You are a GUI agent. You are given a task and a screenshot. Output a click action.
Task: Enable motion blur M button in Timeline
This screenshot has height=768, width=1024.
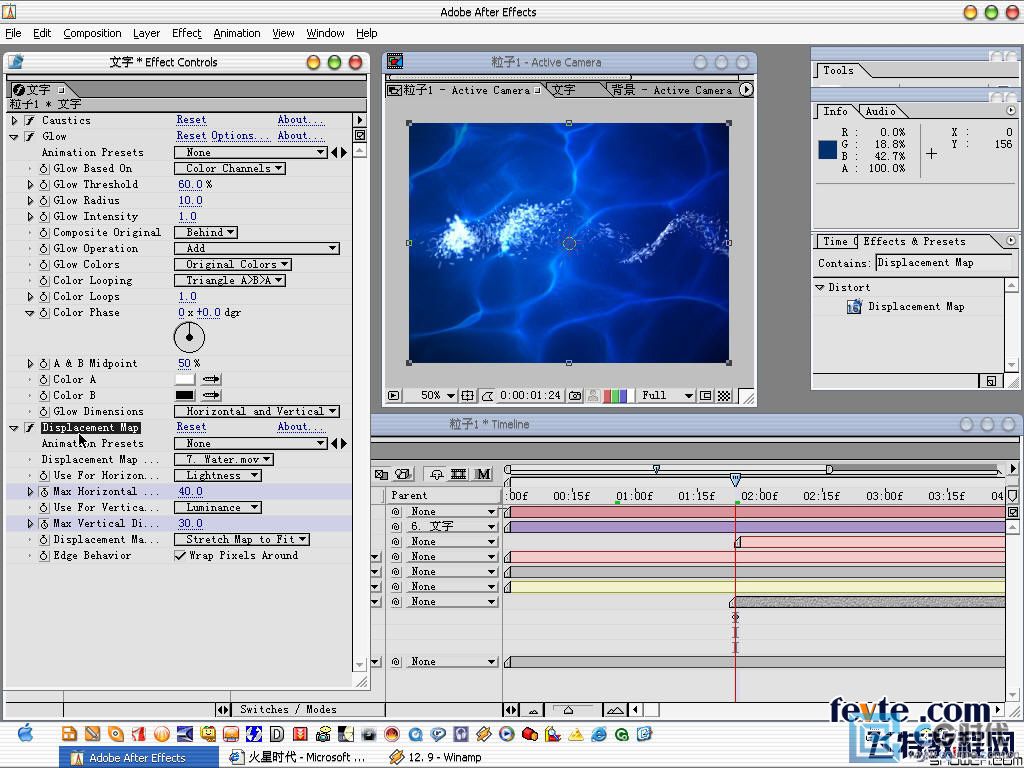pos(483,474)
